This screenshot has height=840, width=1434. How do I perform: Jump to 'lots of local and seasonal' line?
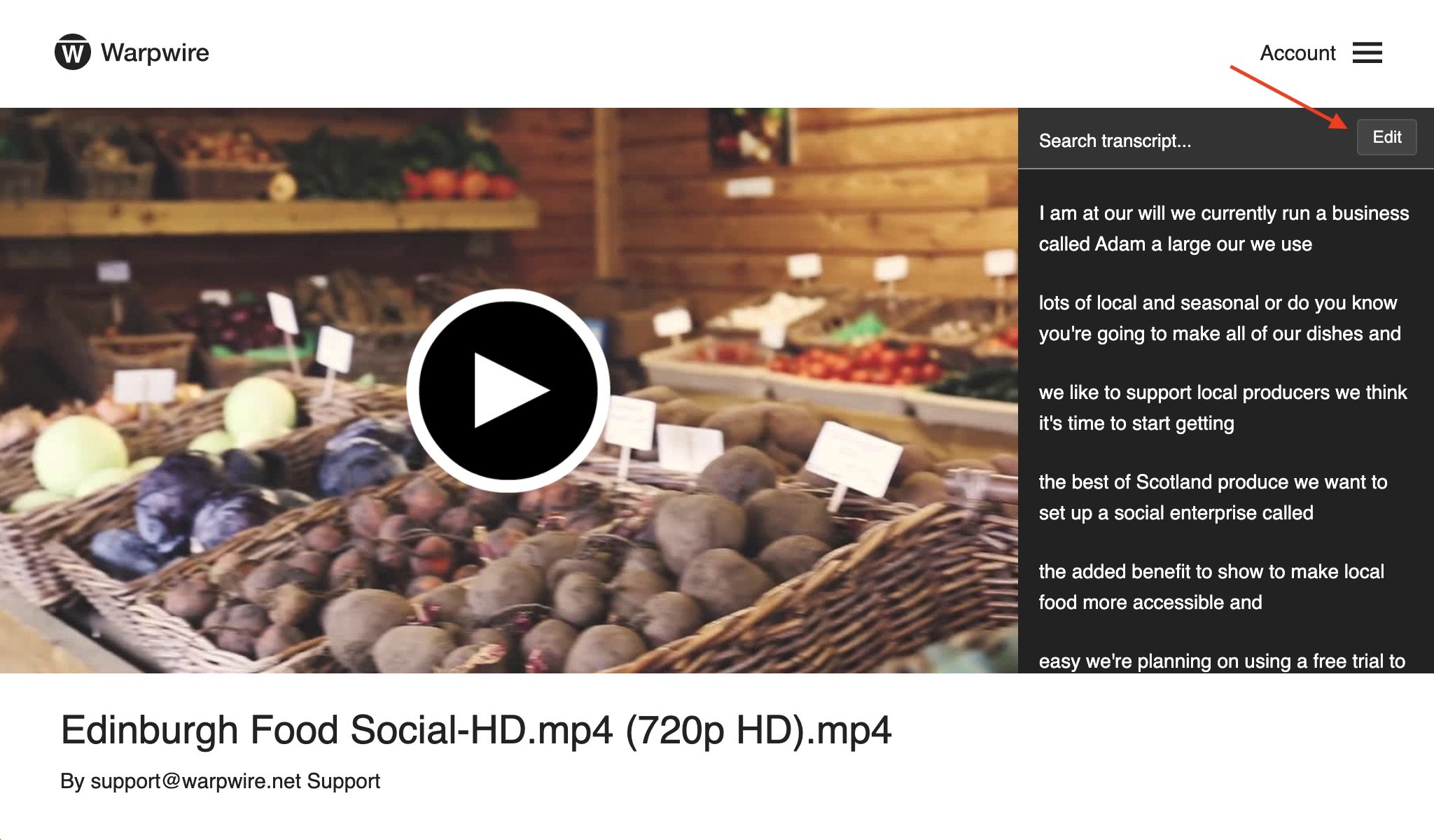pos(1217,303)
